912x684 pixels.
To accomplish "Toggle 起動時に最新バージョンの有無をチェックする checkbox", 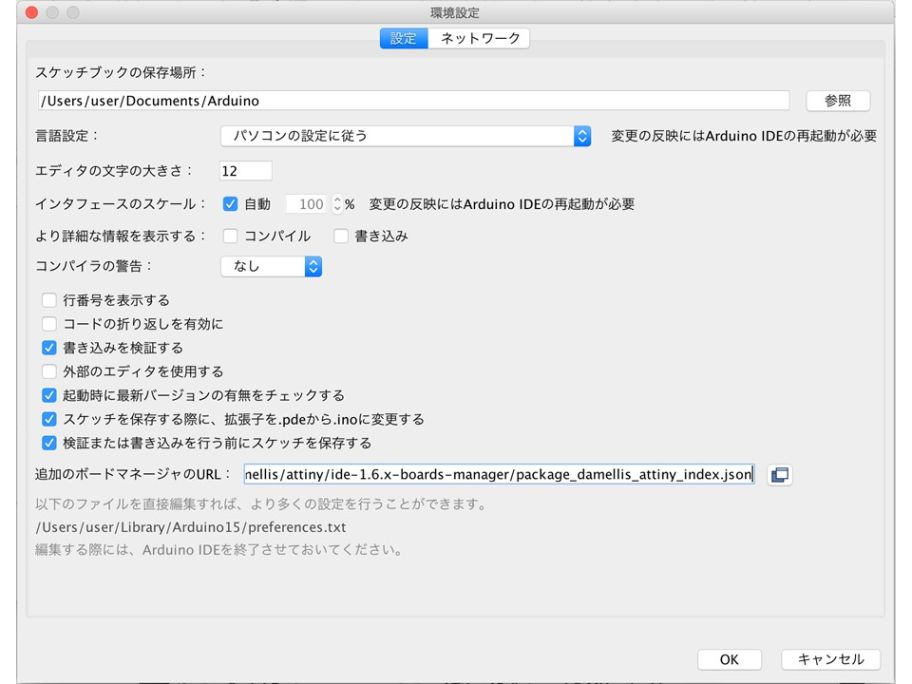I will pyautogui.click(x=49, y=396).
